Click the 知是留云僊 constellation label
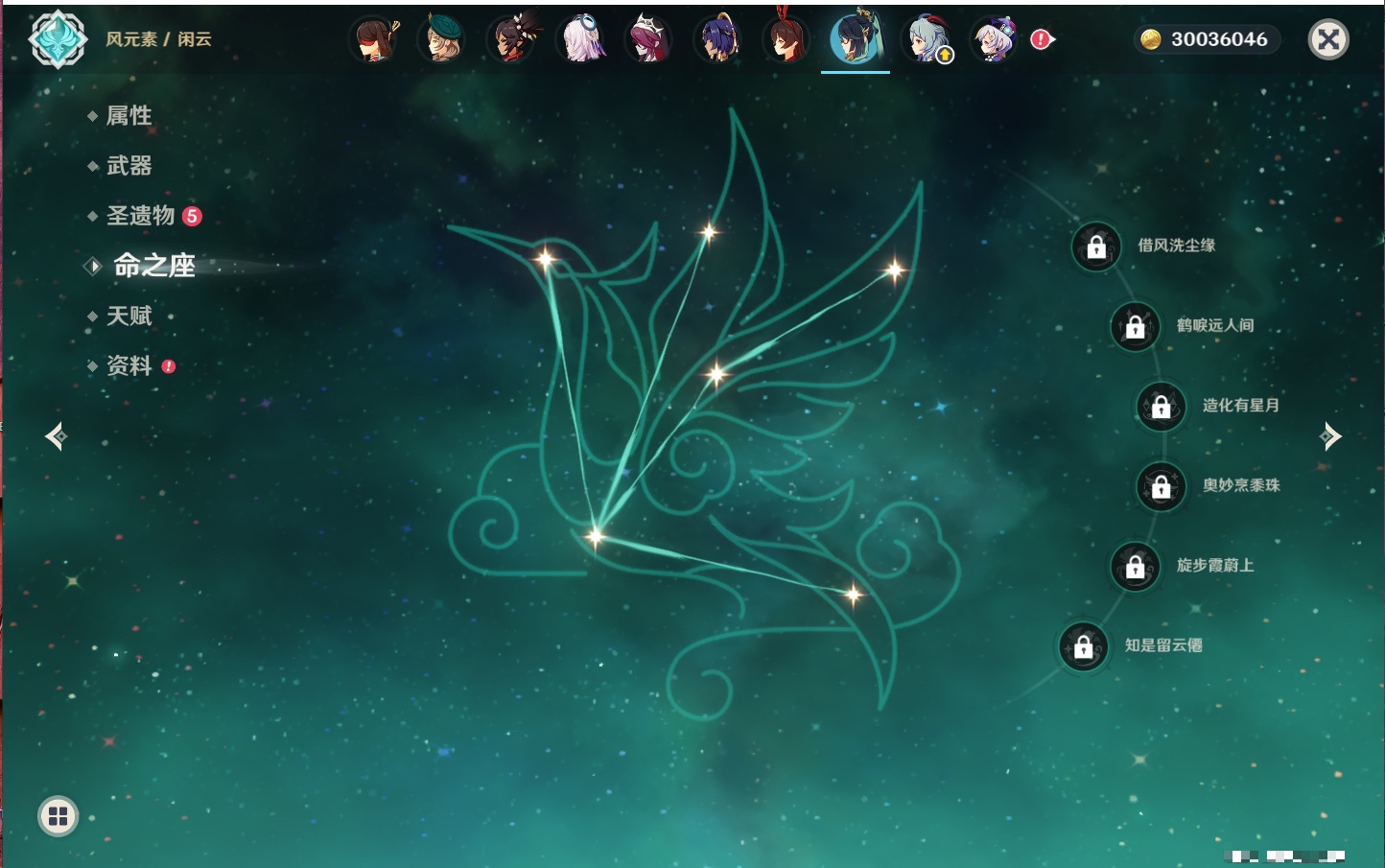This screenshot has width=1385, height=868. tap(1163, 645)
